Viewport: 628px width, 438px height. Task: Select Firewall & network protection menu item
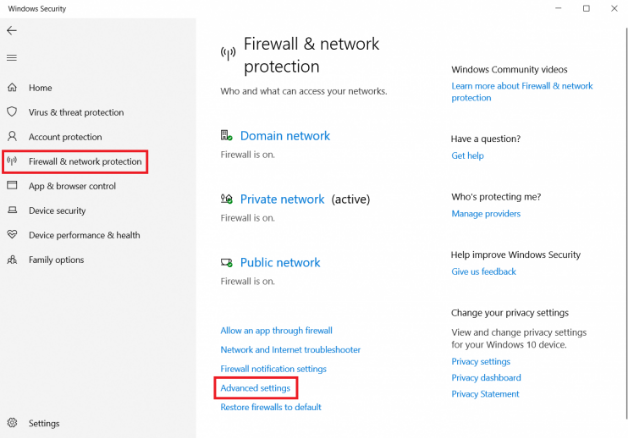point(75,162)
